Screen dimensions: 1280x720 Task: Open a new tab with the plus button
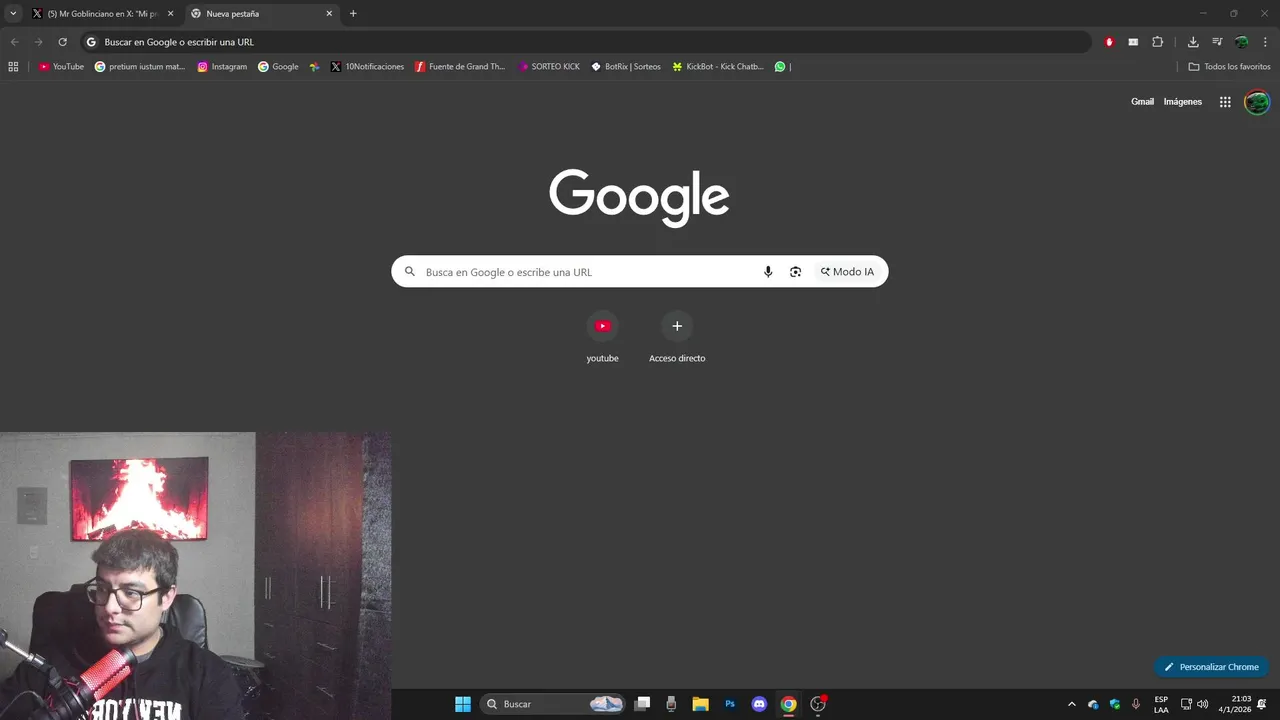pyautogui.click(x=353, y=14)
